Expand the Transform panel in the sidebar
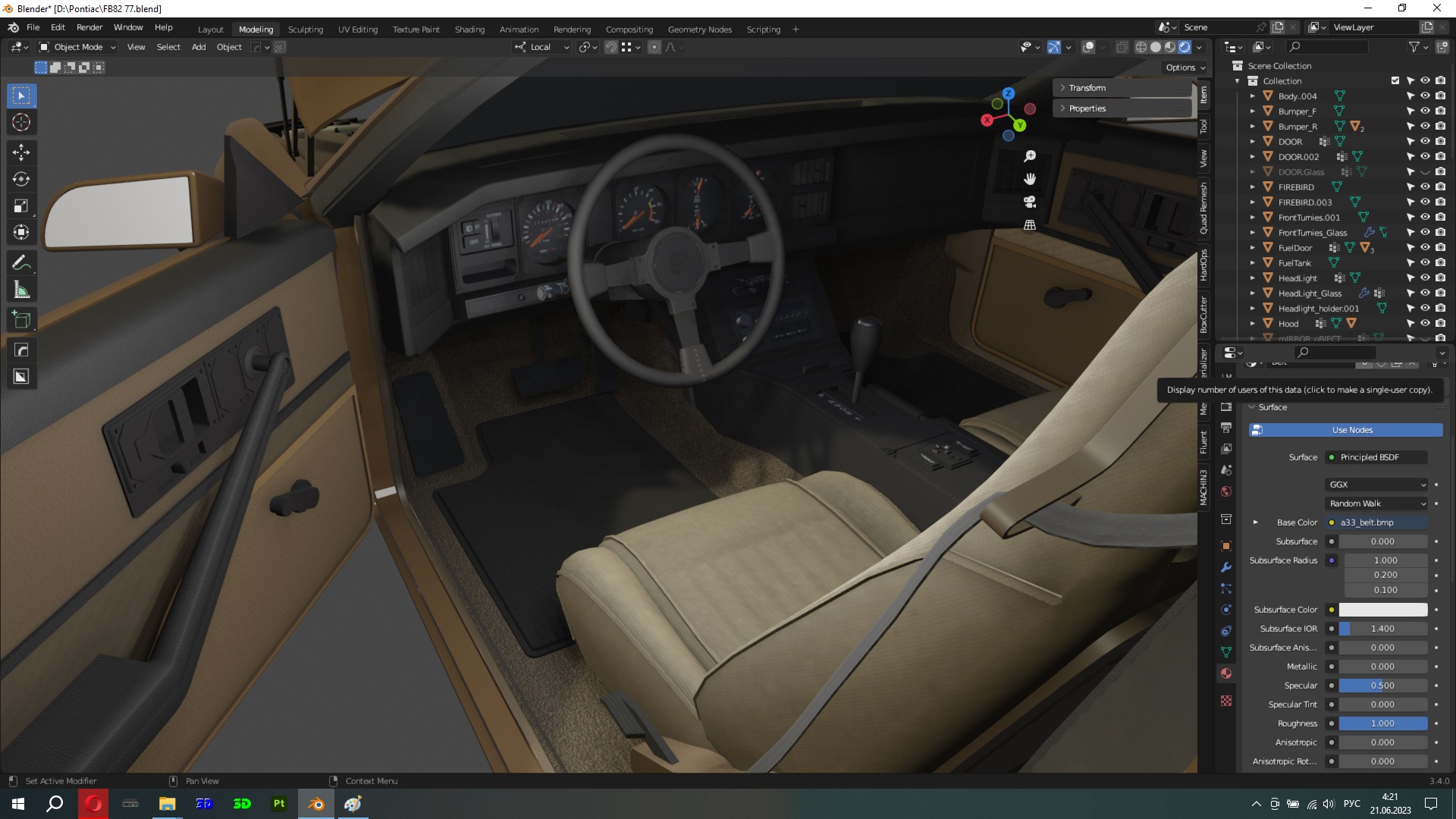1456x819 pixels. [x=1087, y=88]
